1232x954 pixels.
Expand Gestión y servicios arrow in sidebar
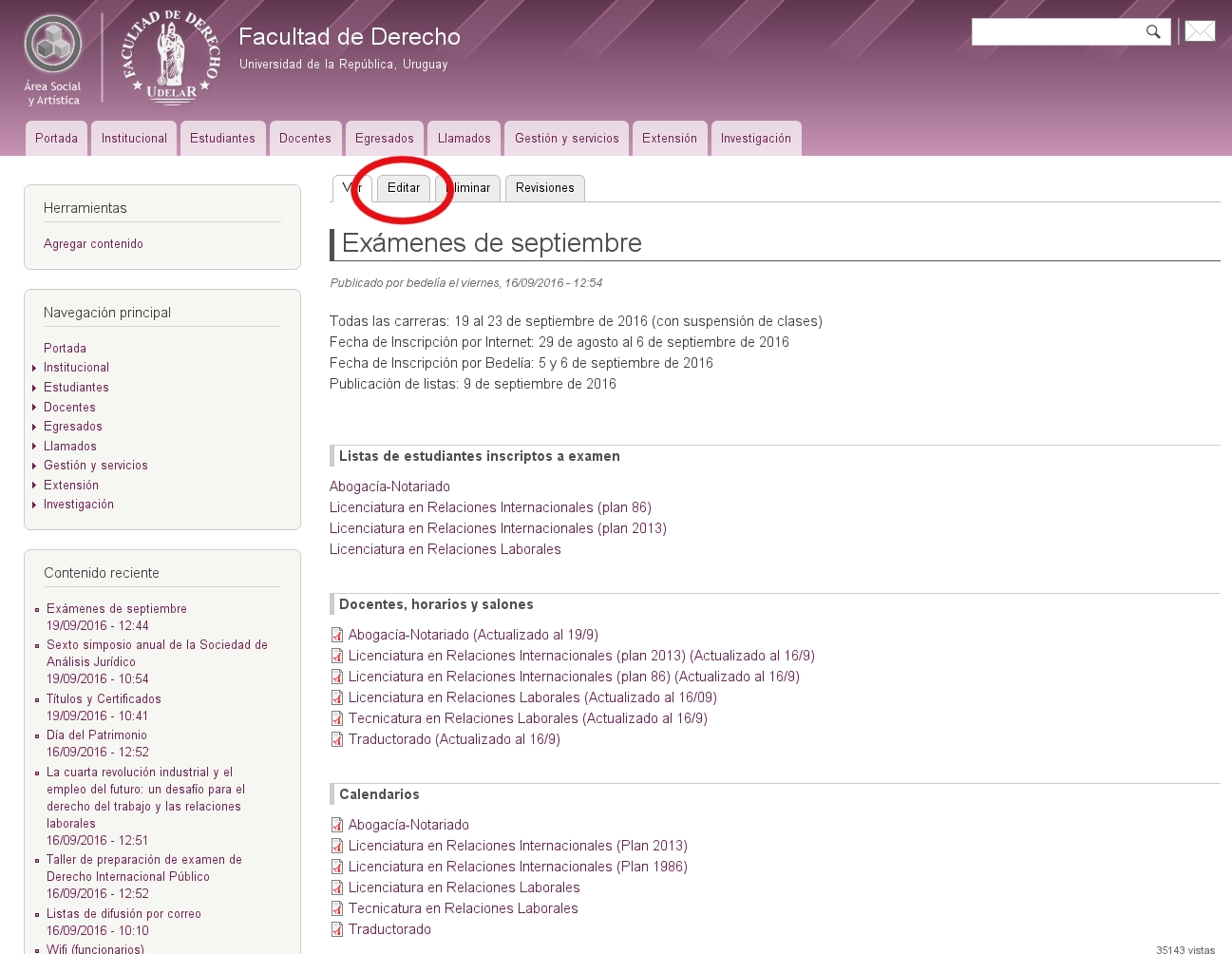click(34, 466)
